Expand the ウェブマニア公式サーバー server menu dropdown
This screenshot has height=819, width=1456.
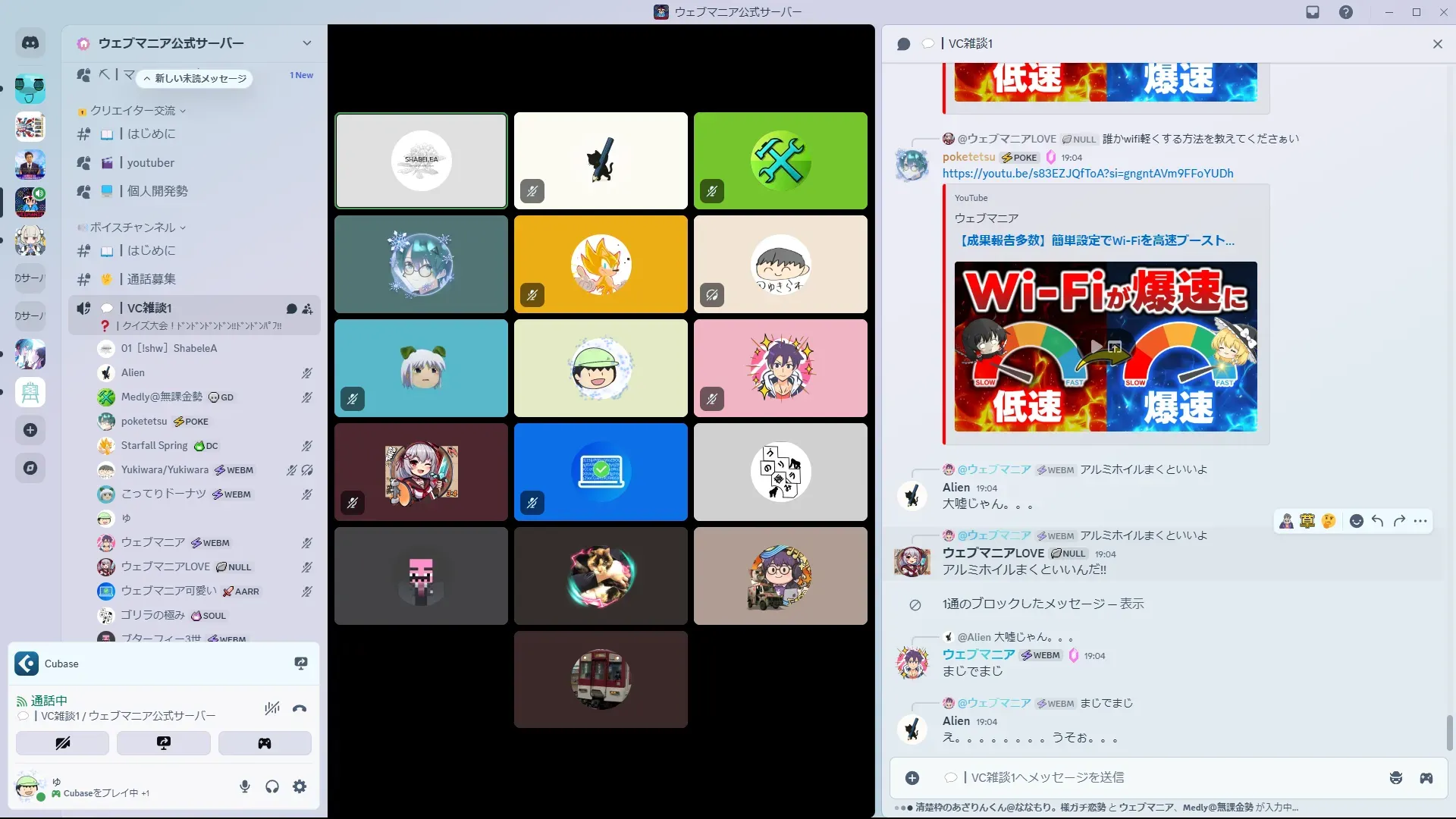coord(306,43)
